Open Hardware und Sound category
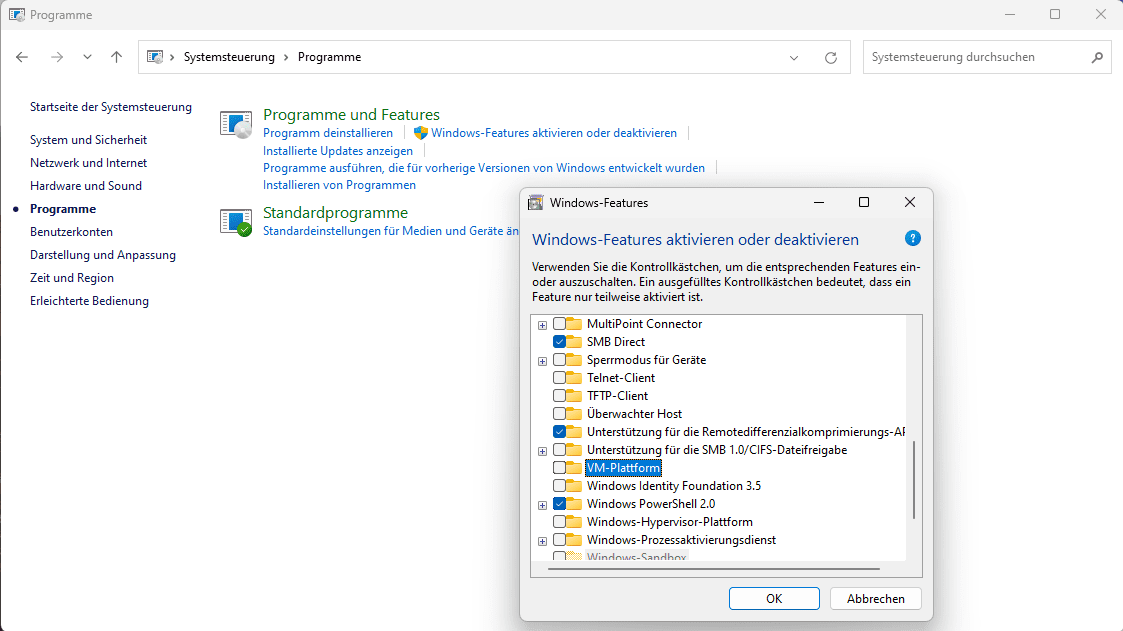The image size is (1123, 631). [86, 186]
